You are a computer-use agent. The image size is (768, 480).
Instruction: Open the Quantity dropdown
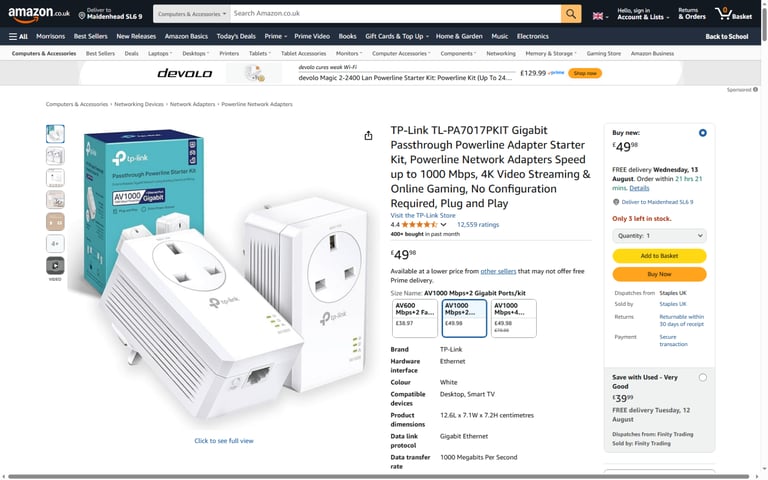[x=659, y=236]
